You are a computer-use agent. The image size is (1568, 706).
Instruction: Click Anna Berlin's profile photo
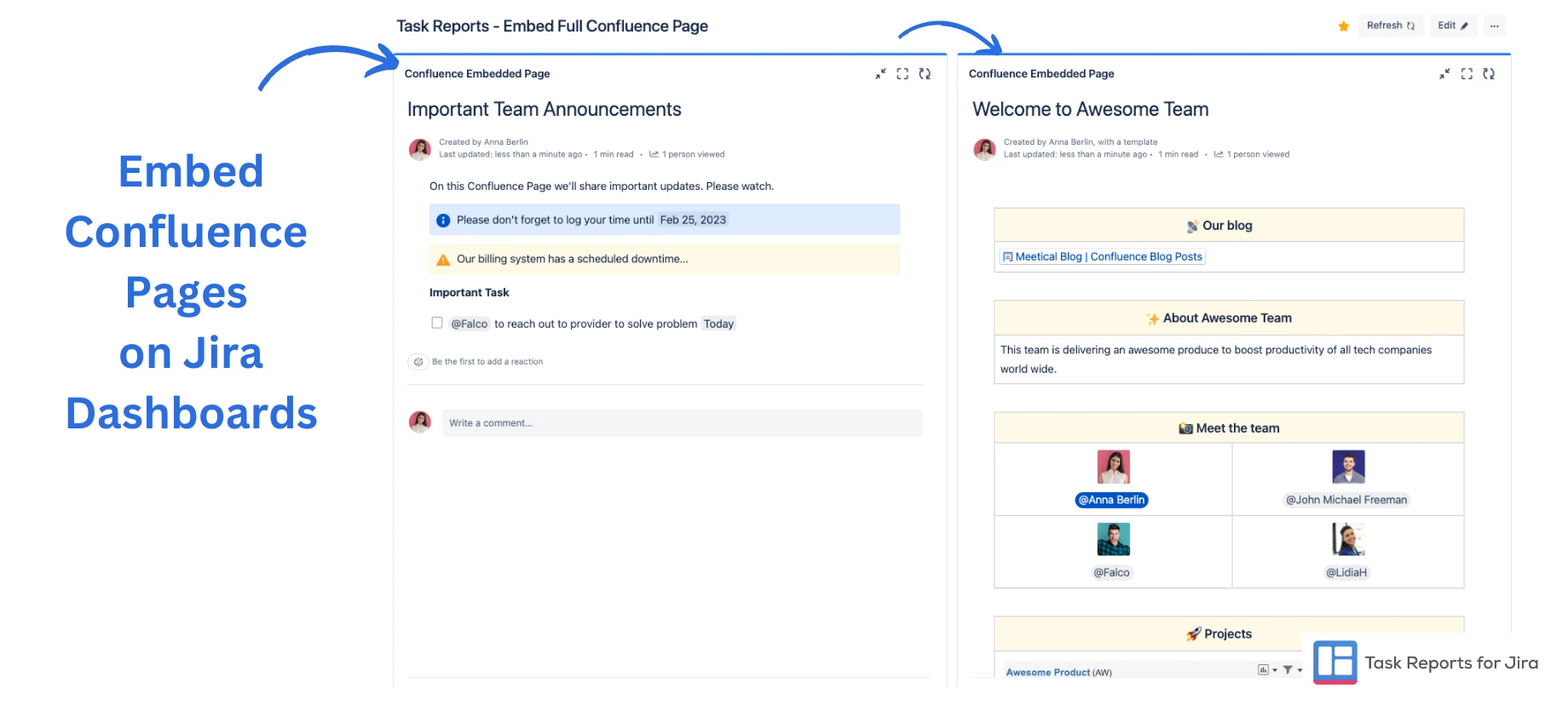pyautogui.click(x=1114, y=467)
